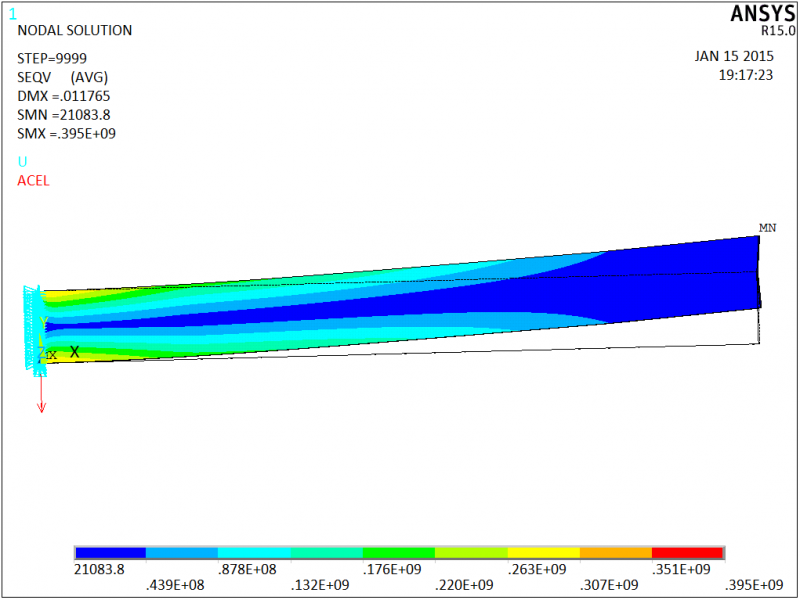Click the red ACEL legend label
Viewport: 800px width, 600px height.
tap(33, 181)
